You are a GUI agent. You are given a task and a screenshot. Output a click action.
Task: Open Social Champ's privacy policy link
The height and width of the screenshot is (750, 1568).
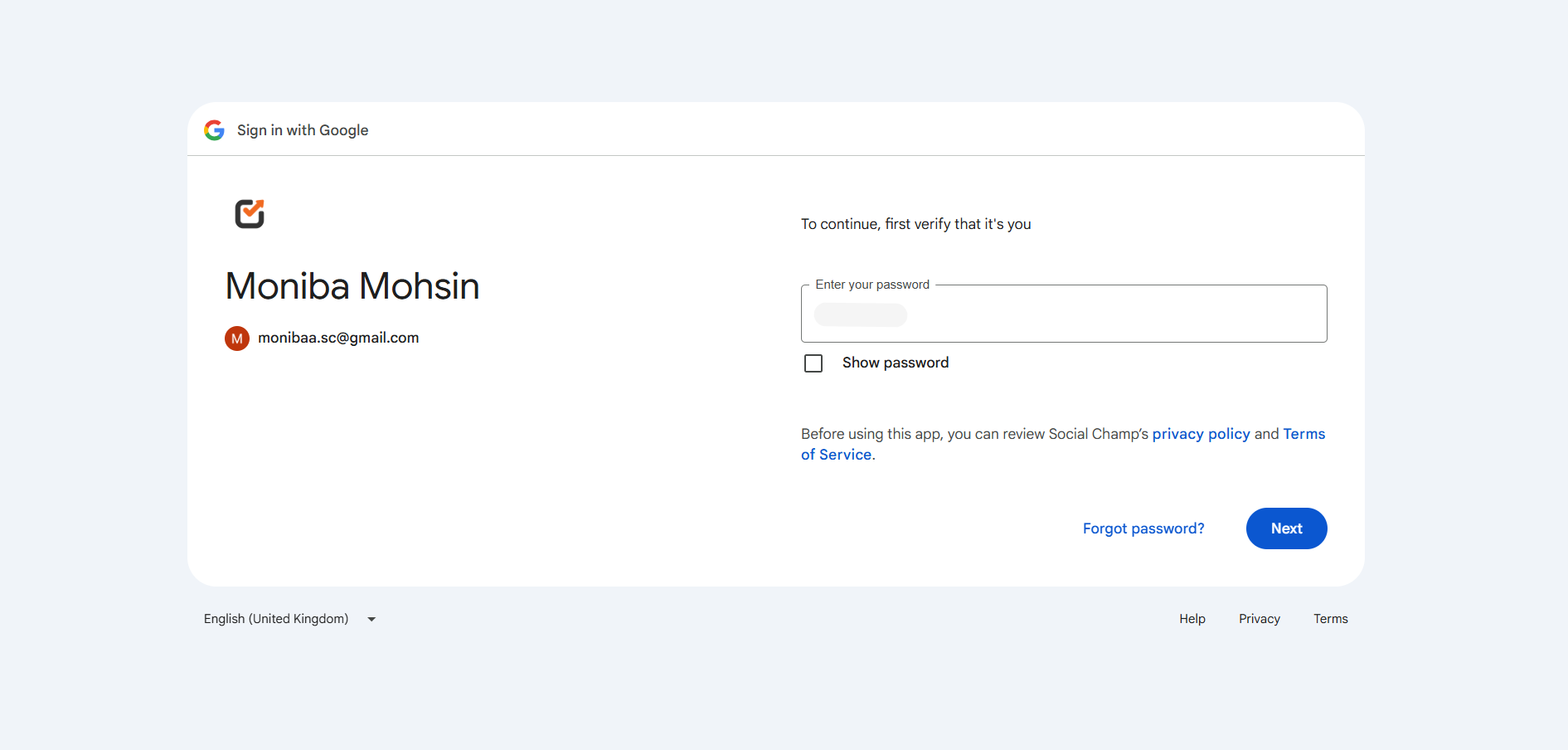tap(1201, 434)
